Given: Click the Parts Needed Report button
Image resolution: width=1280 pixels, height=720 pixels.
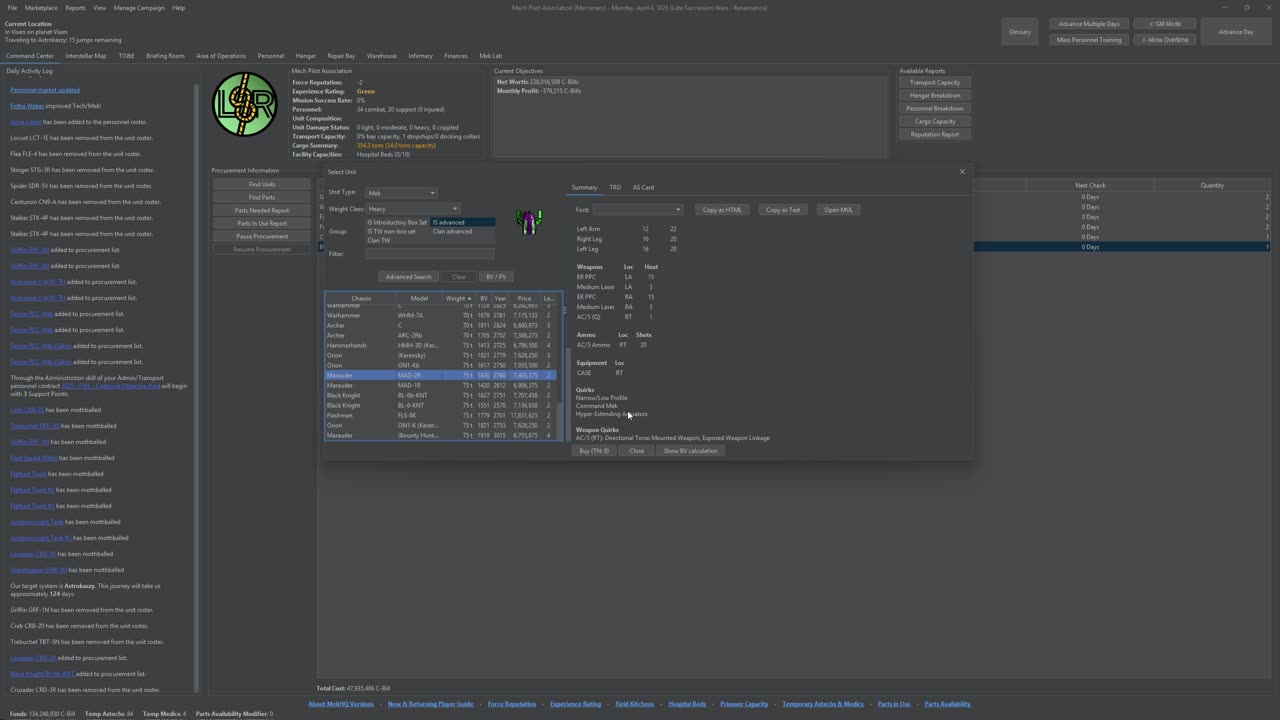Looking at the screenshot, I should (262, 210).
